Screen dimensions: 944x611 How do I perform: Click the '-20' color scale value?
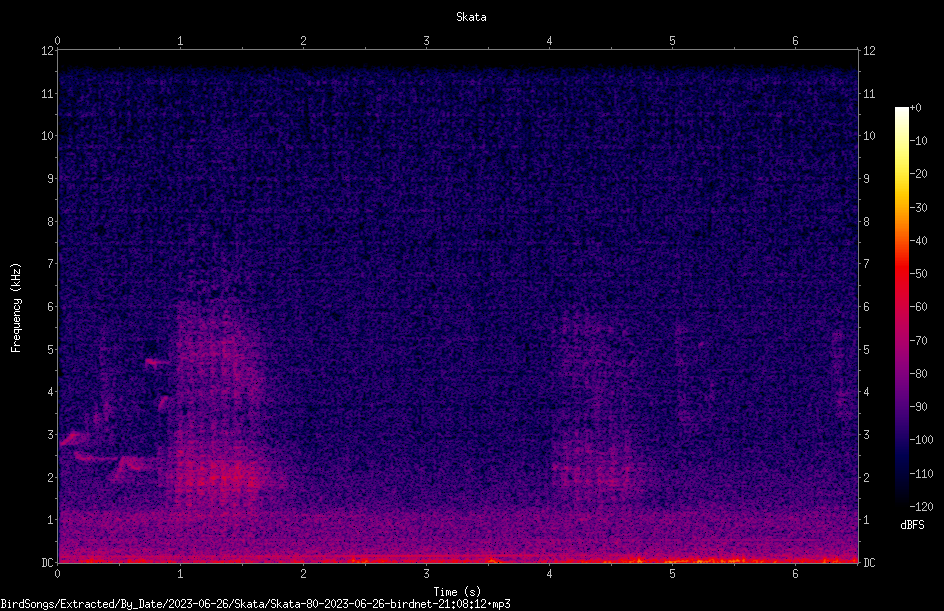click(919, 174)
